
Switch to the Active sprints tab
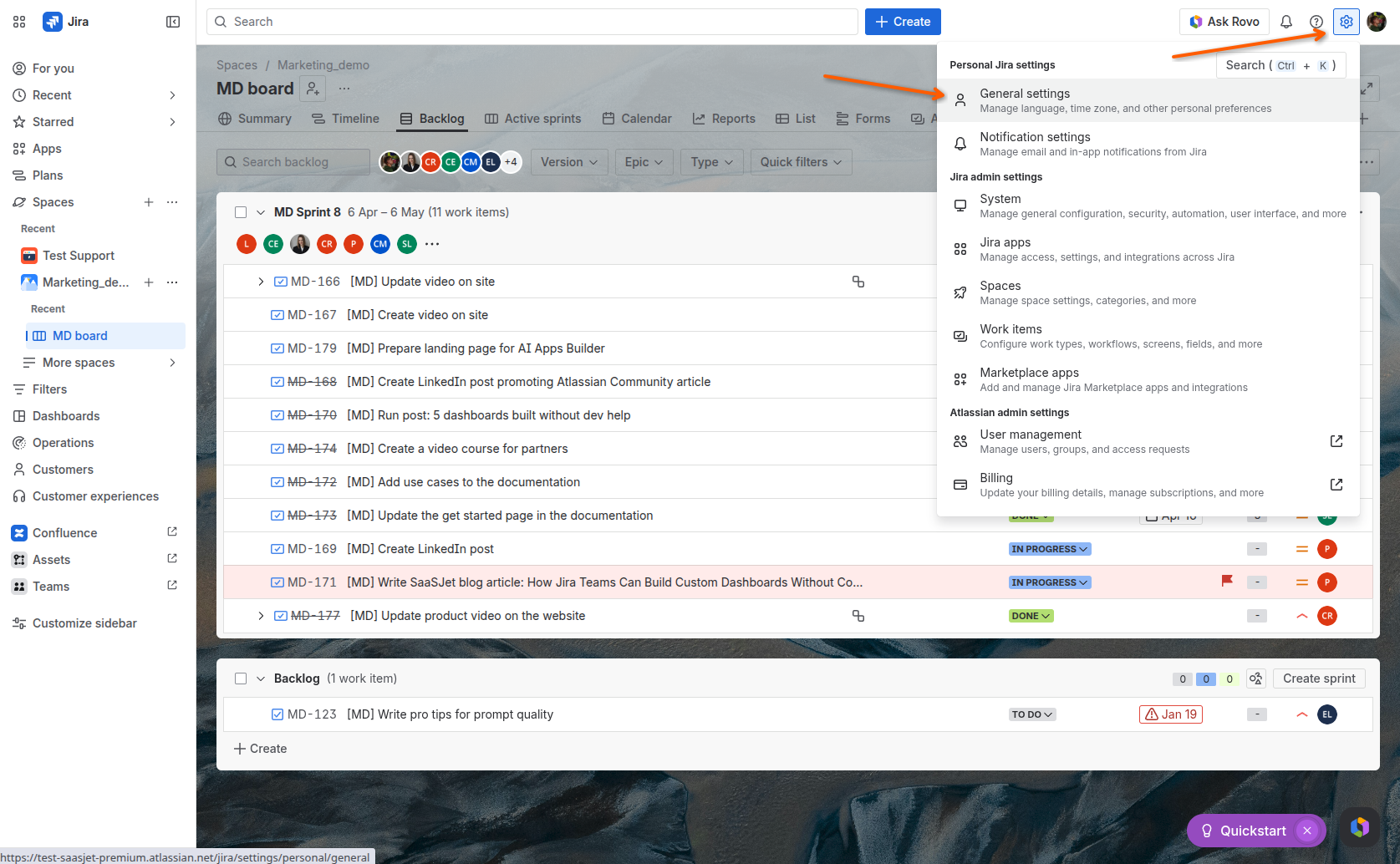pos(533,119)
